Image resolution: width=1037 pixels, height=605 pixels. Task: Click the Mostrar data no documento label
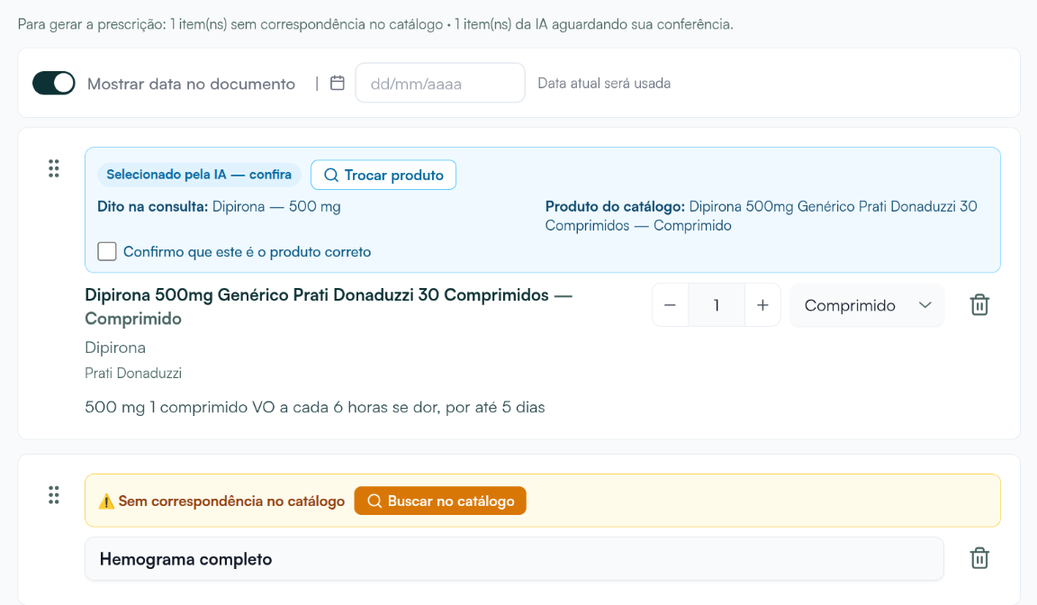191,84
